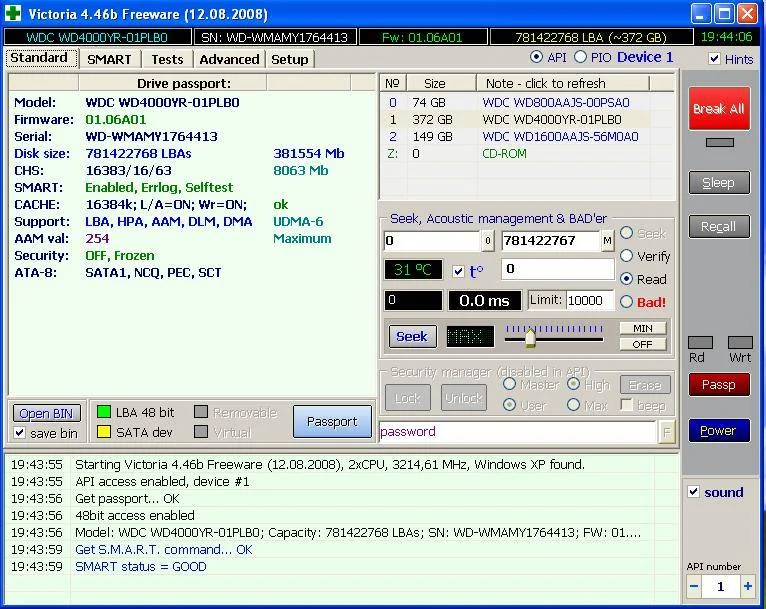Uncheck the save bin option

[x=20, y=433]
